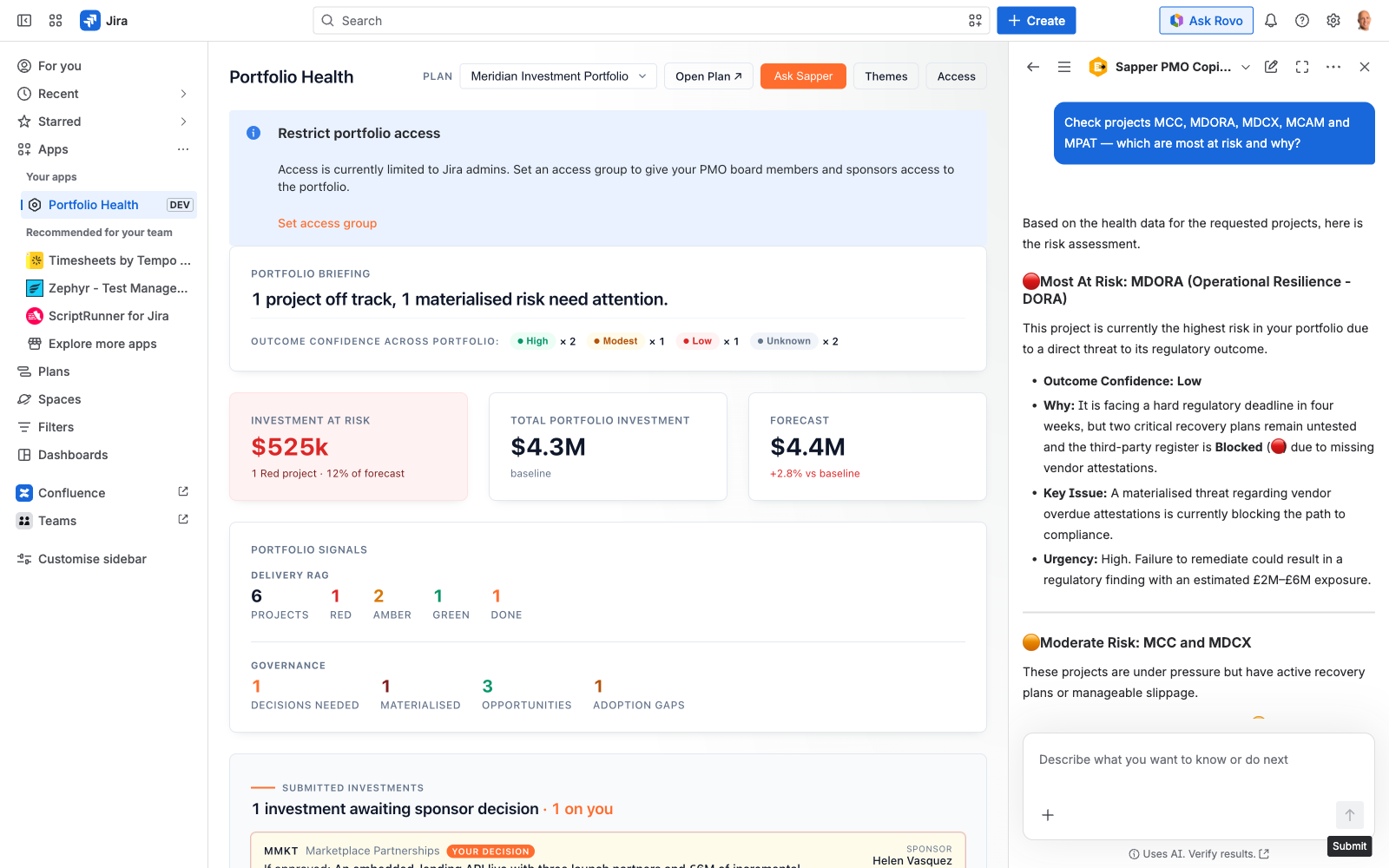Open the user profile avatar
The width and height of the screenshot is (1389, 868).
coord(1365,21)
